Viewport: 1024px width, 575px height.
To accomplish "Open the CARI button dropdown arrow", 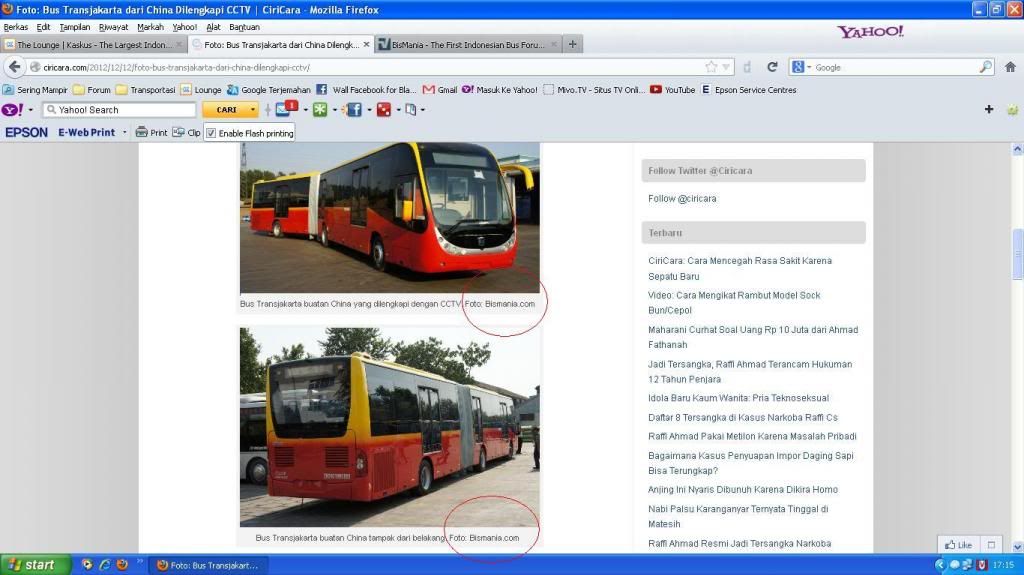I will pos(252,109).
